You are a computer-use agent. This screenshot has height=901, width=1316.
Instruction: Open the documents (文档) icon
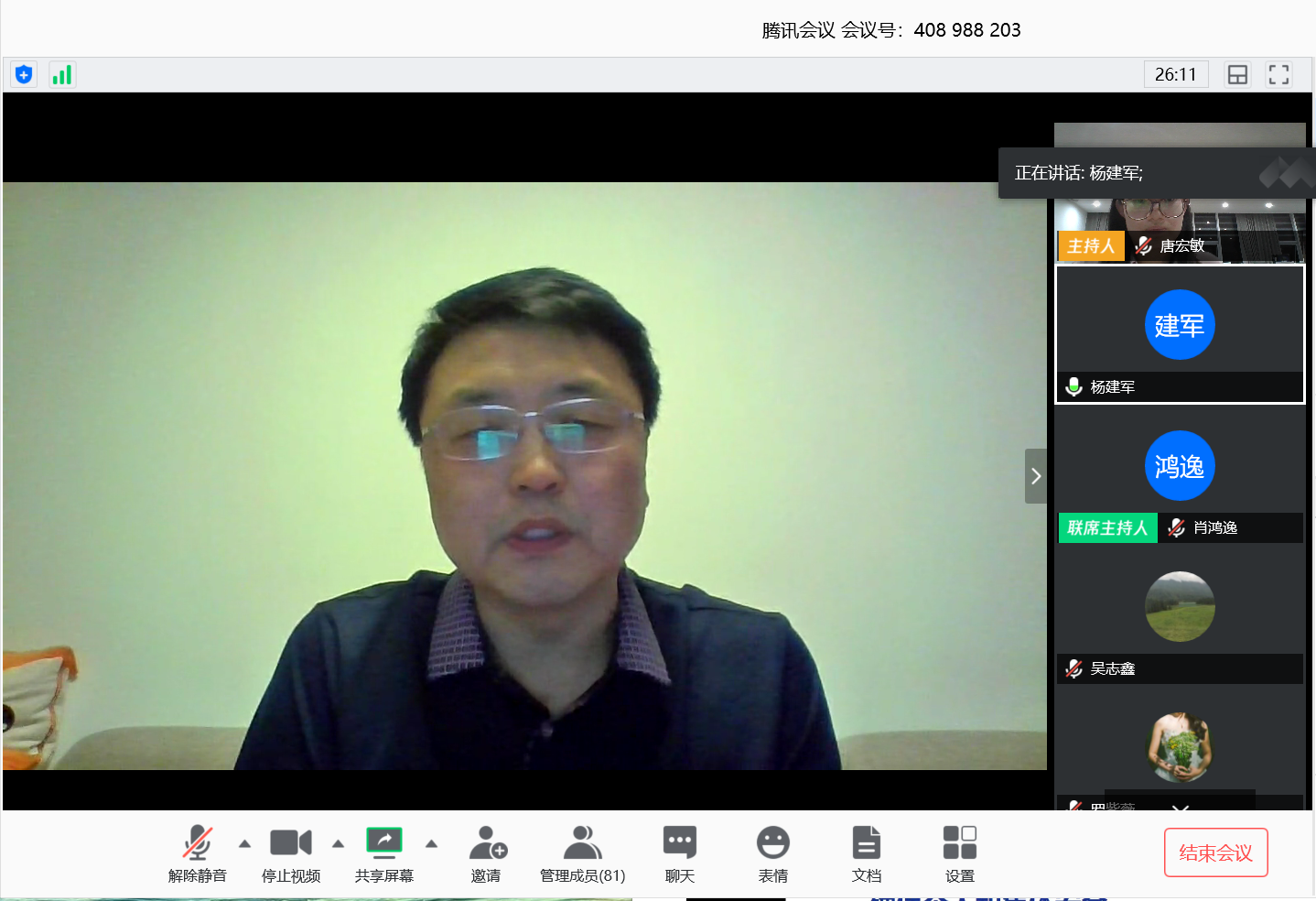coord(866,852)
